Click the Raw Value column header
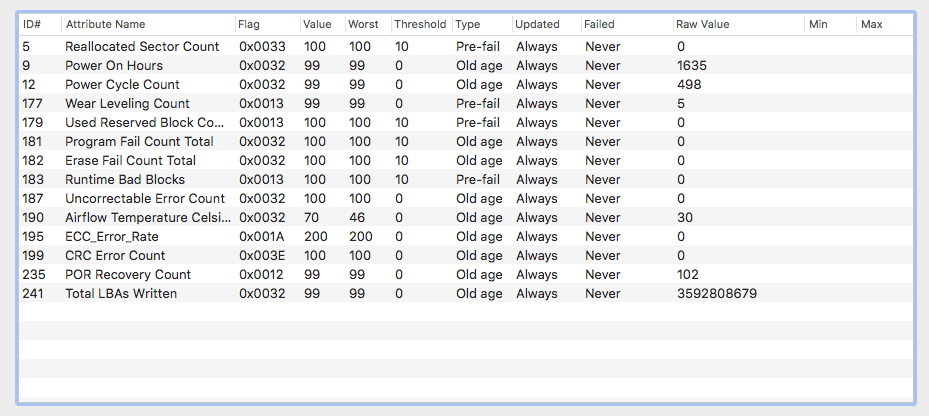The height and width of the screenshot is (416, 929). coord(738,24)
